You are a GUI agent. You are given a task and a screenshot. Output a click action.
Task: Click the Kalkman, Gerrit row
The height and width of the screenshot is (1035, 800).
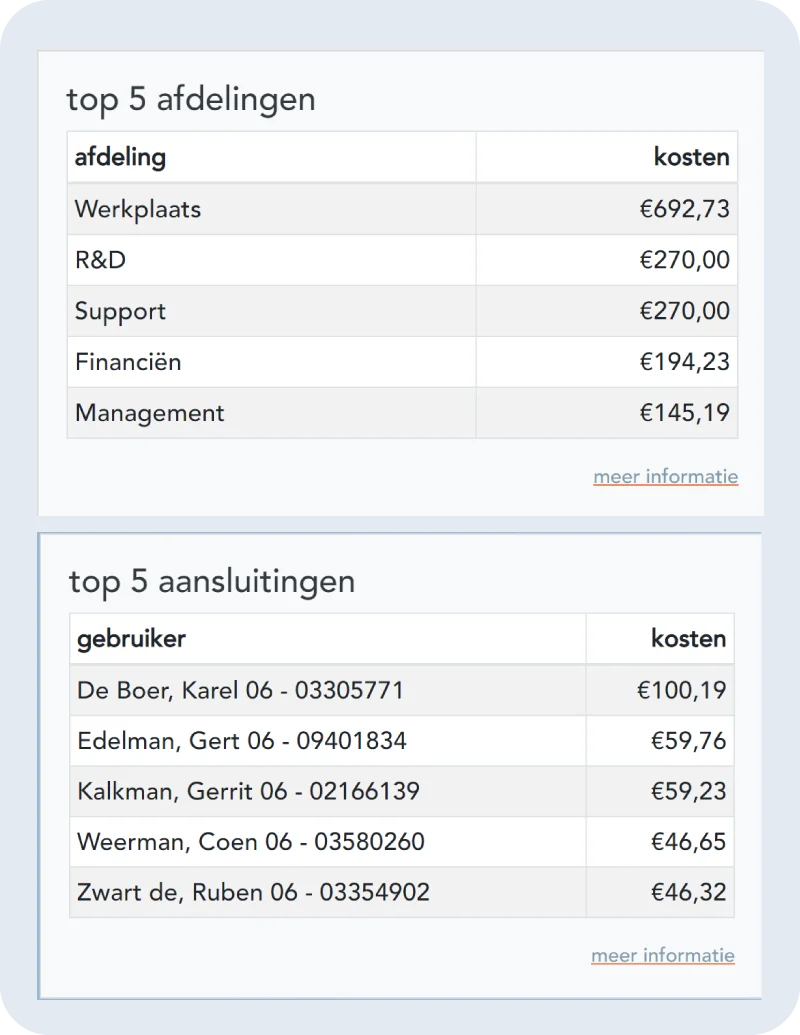coord(402,791)
